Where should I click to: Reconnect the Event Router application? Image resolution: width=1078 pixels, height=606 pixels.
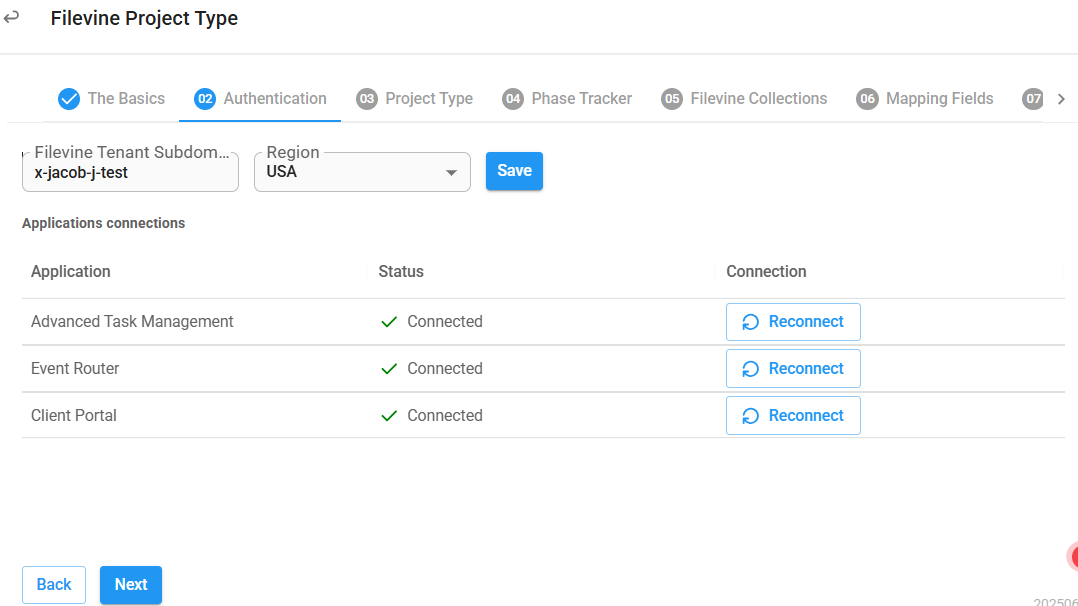point(793,369)
